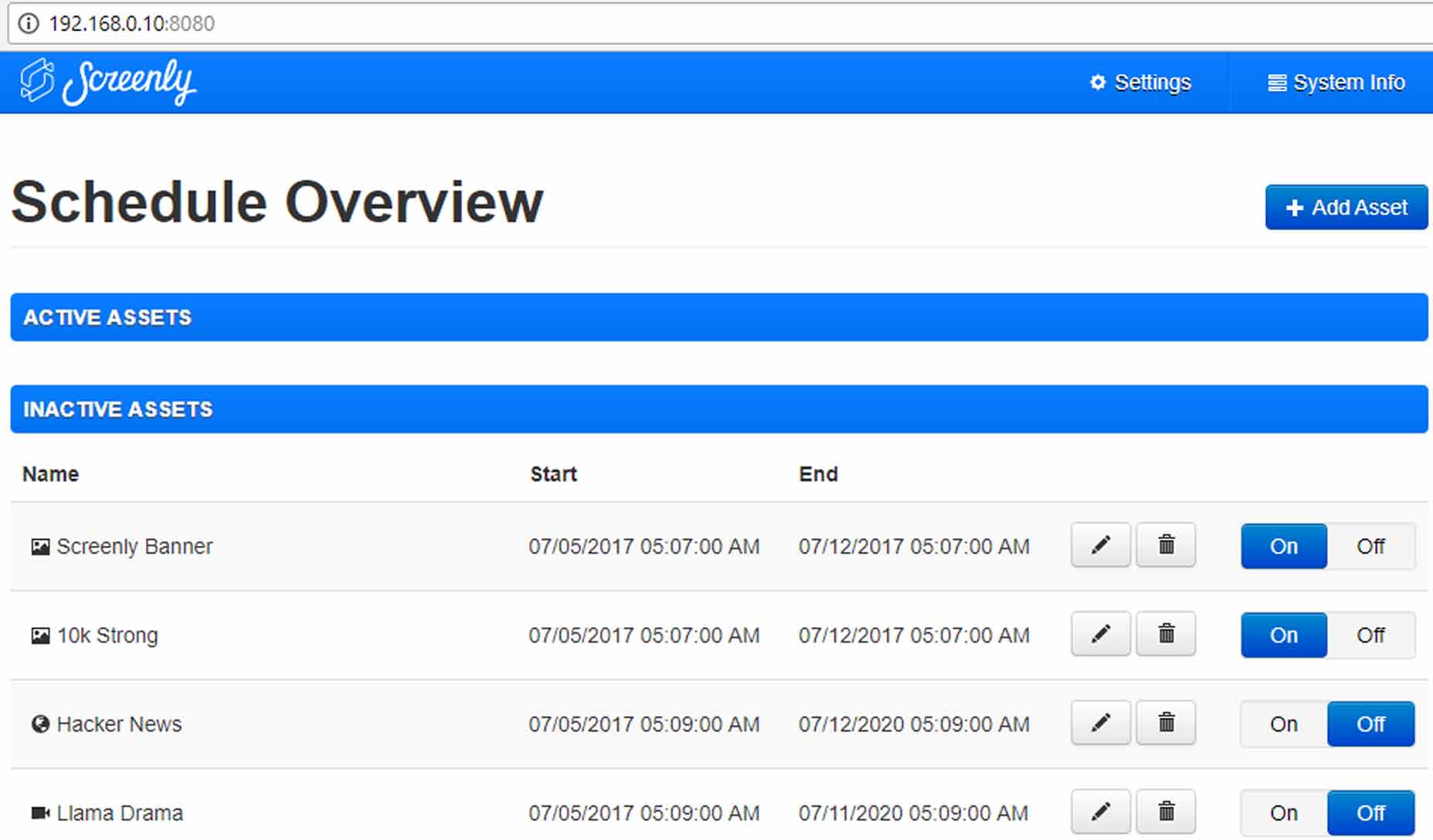Delete Llama Drama with trash icon
1433x840 pixels.
click(x=1166, y=811)
